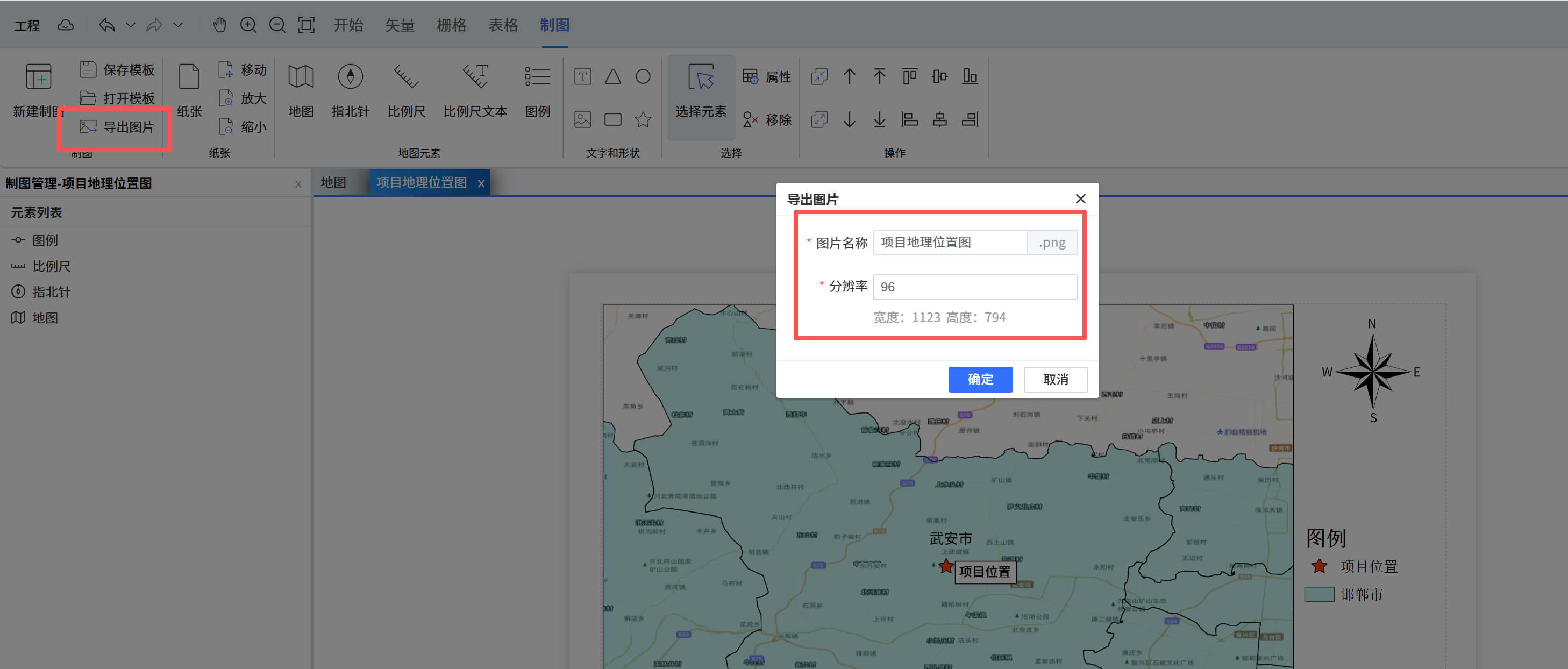Open the redo history dropdown arrow
The image size is (1568, 669).
click(178, 25)
